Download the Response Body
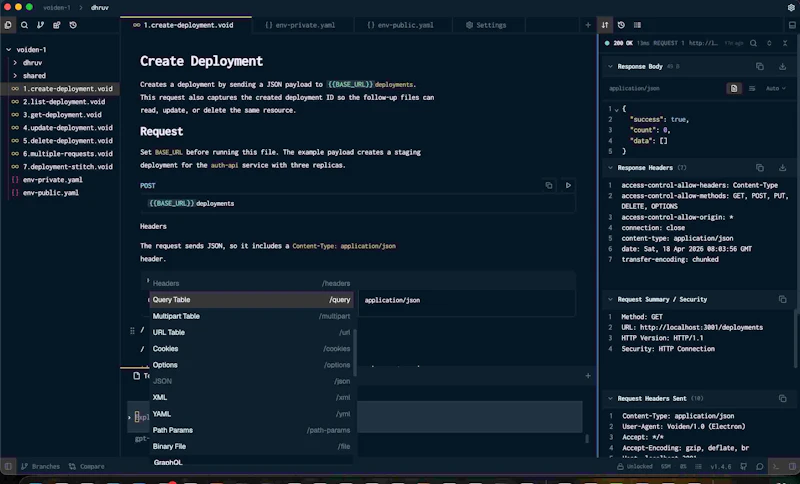 click(782, 66)
